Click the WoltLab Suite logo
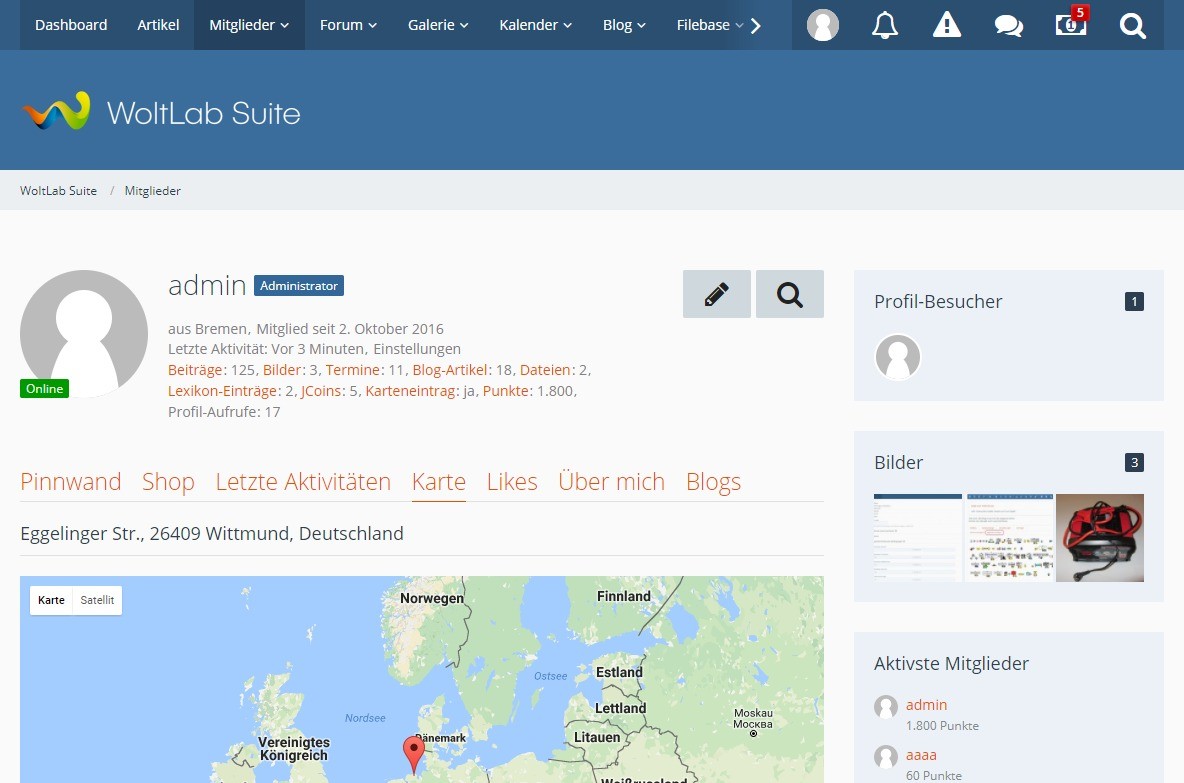Viewport: 1184px width, 783px height. tap(161, 112)
